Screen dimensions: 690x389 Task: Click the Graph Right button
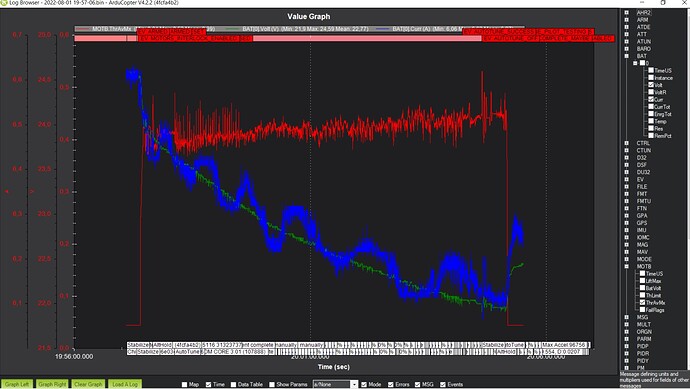tap(52, 384)
